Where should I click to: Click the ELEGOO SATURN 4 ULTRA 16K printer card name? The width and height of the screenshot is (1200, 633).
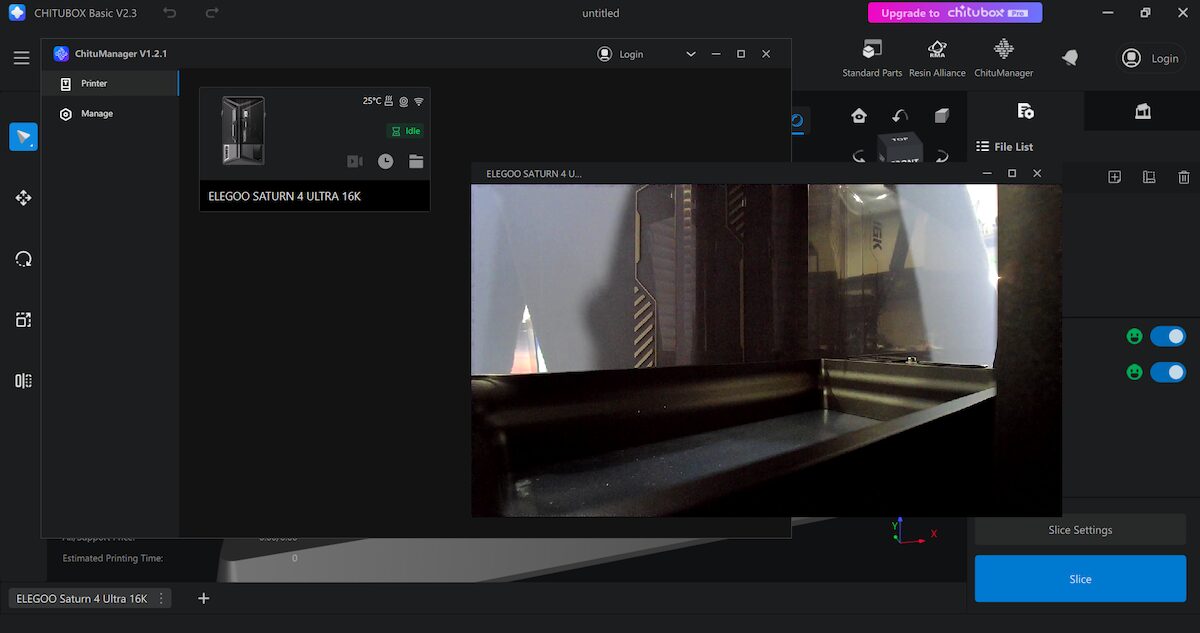pos(284,196)
